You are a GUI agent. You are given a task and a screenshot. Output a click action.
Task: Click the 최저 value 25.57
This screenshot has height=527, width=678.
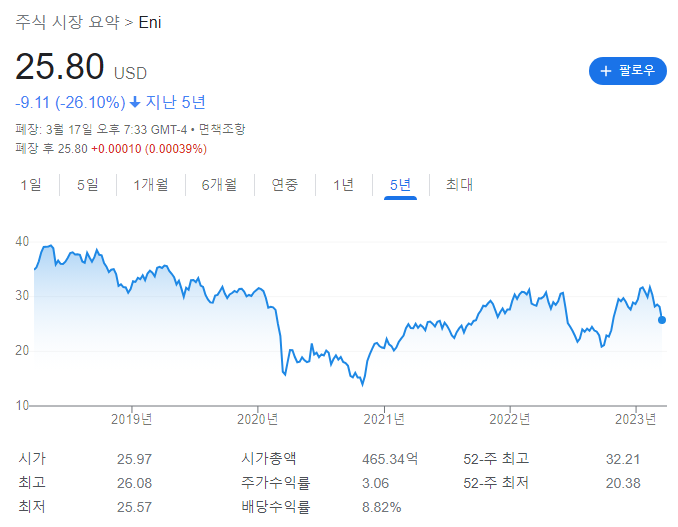[x=134, y=507]
